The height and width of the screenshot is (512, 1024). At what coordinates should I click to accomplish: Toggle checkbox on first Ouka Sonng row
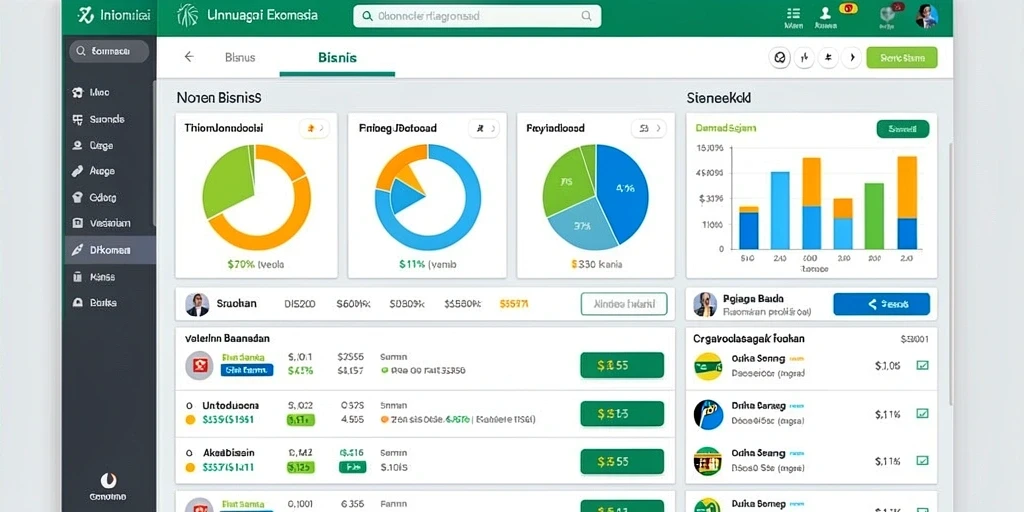point(922,366)
